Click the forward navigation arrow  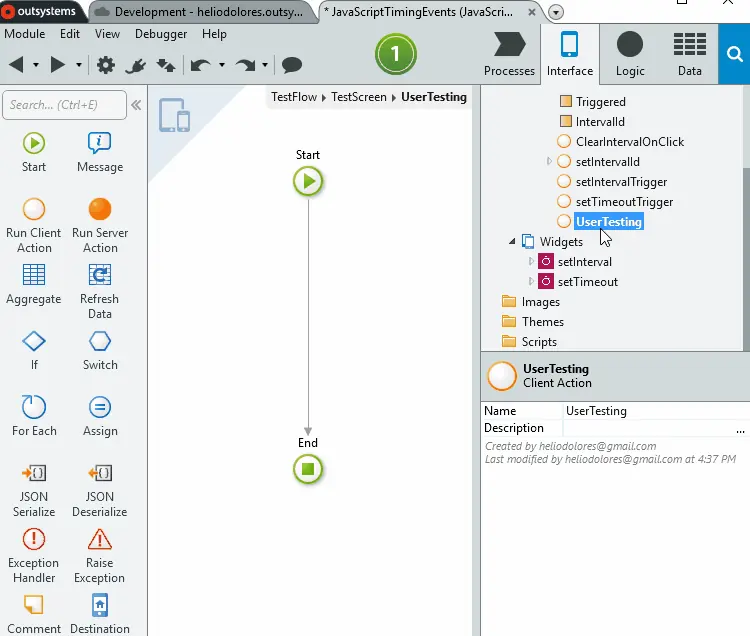coord(58,65)
